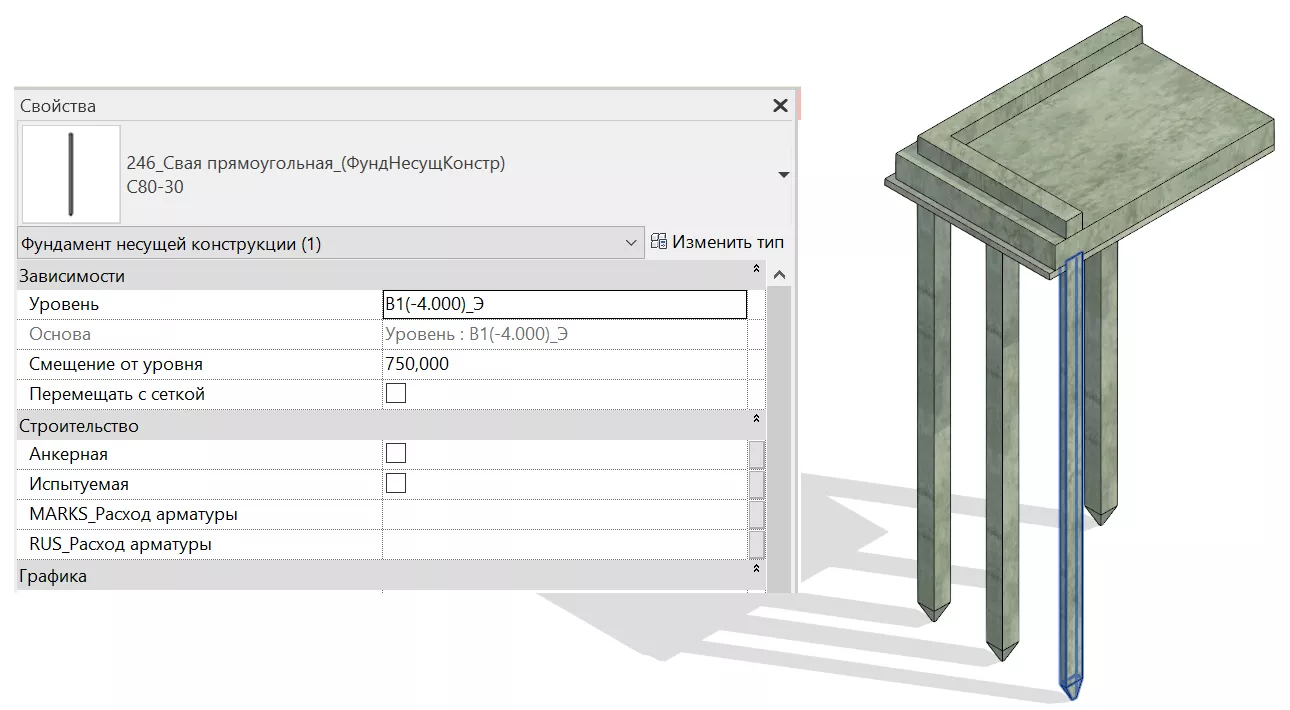The height and width of the screenshot is (710, 1290).
Task: Tick the Анкерная checkbox
Action: [396, 454]
